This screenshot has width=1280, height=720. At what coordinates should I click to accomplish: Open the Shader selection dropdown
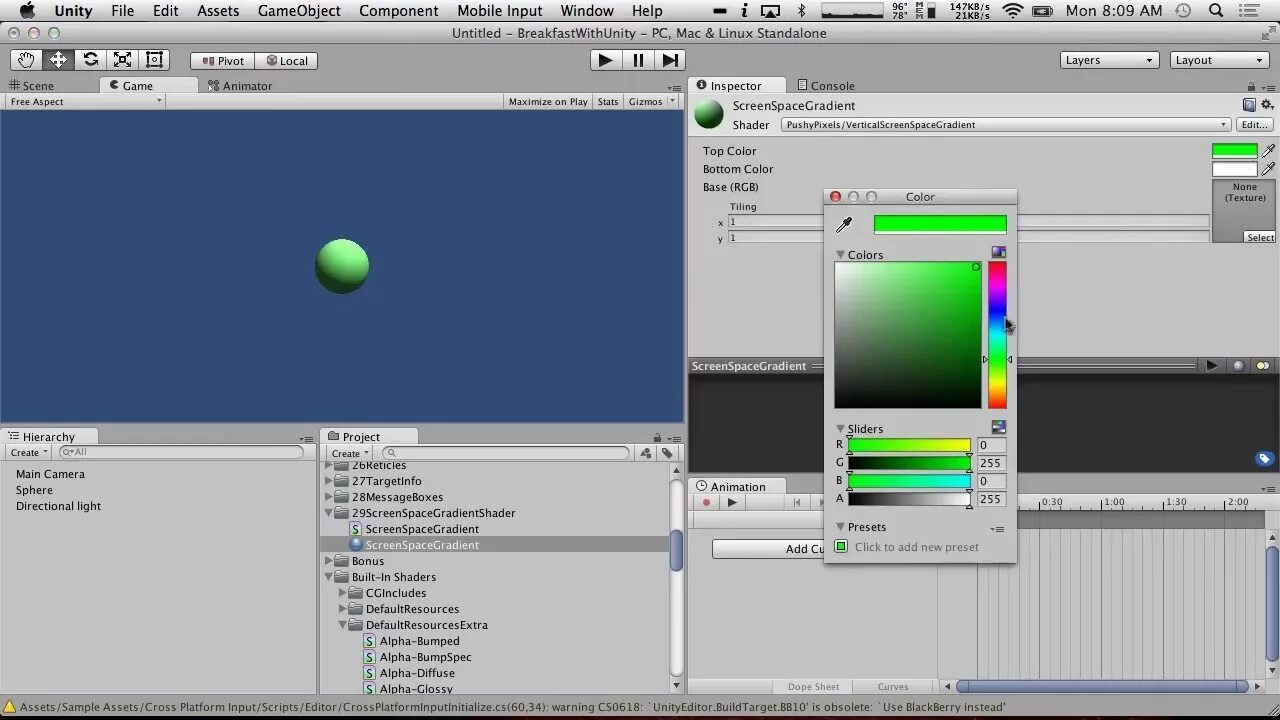(x=1006, y=125)
